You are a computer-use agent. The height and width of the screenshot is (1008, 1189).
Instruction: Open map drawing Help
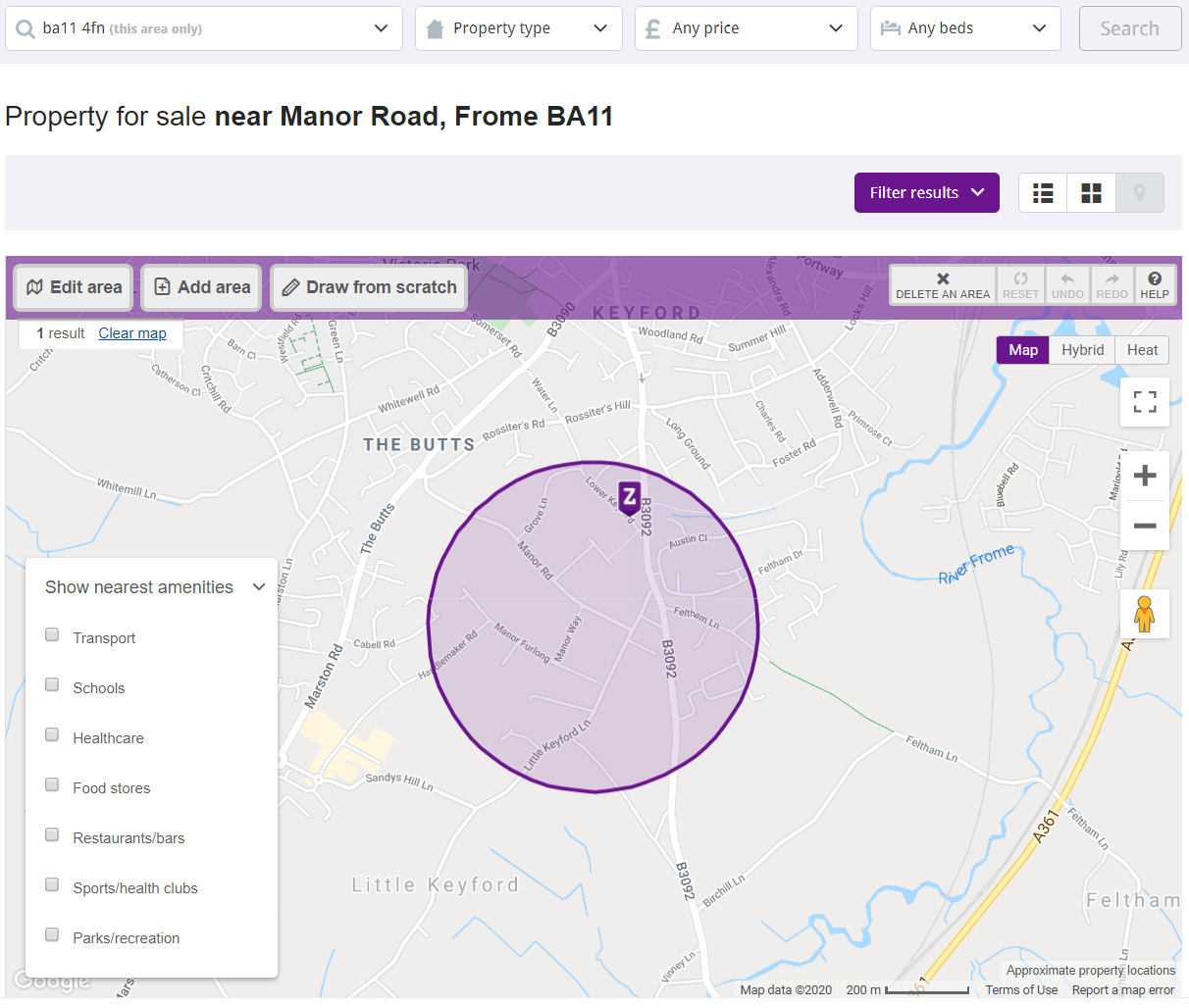point(1155,285)
